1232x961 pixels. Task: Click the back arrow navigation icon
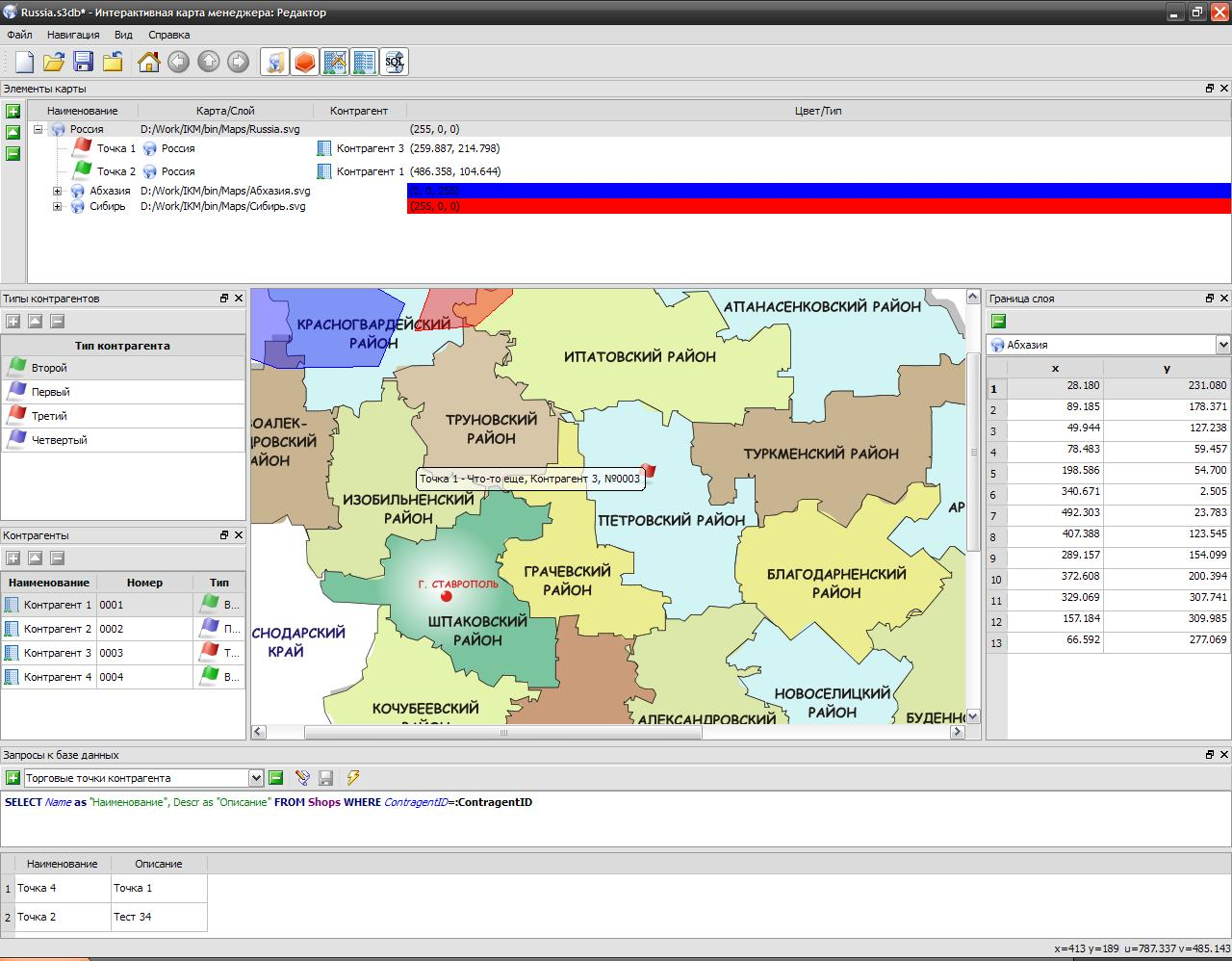pyautogui.click(x=178, y=63)
